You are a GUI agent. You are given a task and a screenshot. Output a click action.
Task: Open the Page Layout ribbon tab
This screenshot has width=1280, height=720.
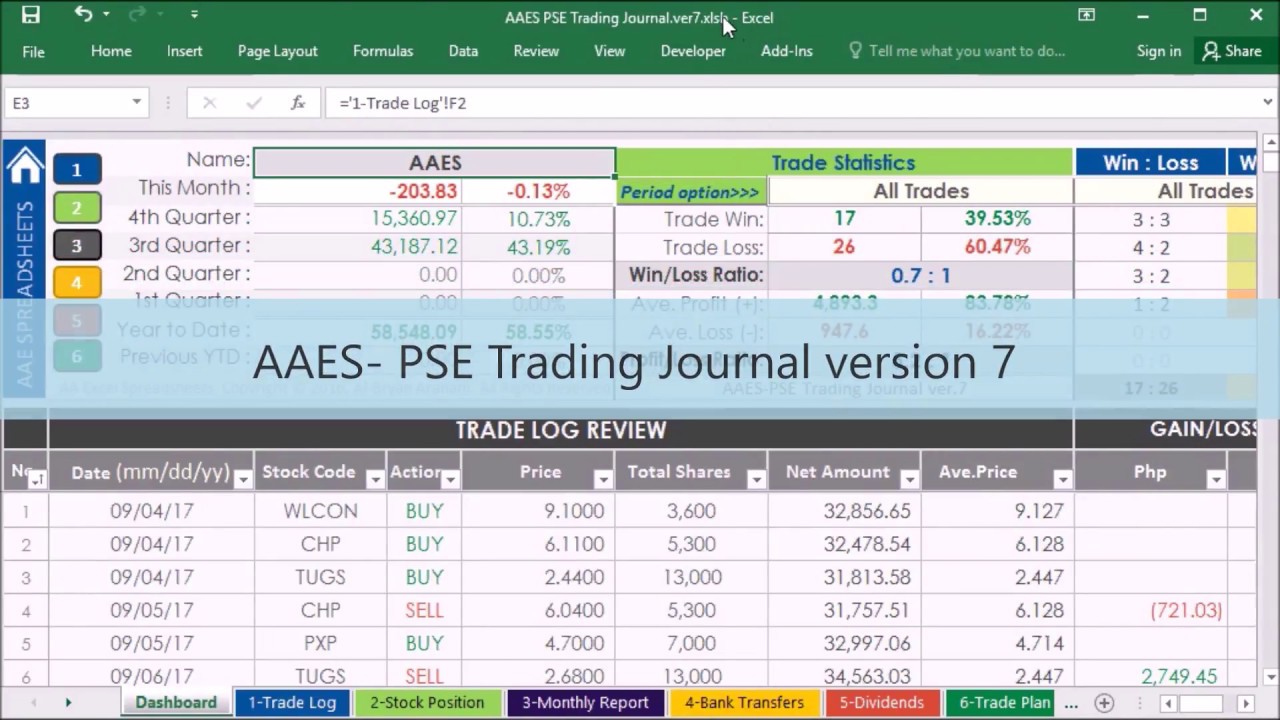277,51
